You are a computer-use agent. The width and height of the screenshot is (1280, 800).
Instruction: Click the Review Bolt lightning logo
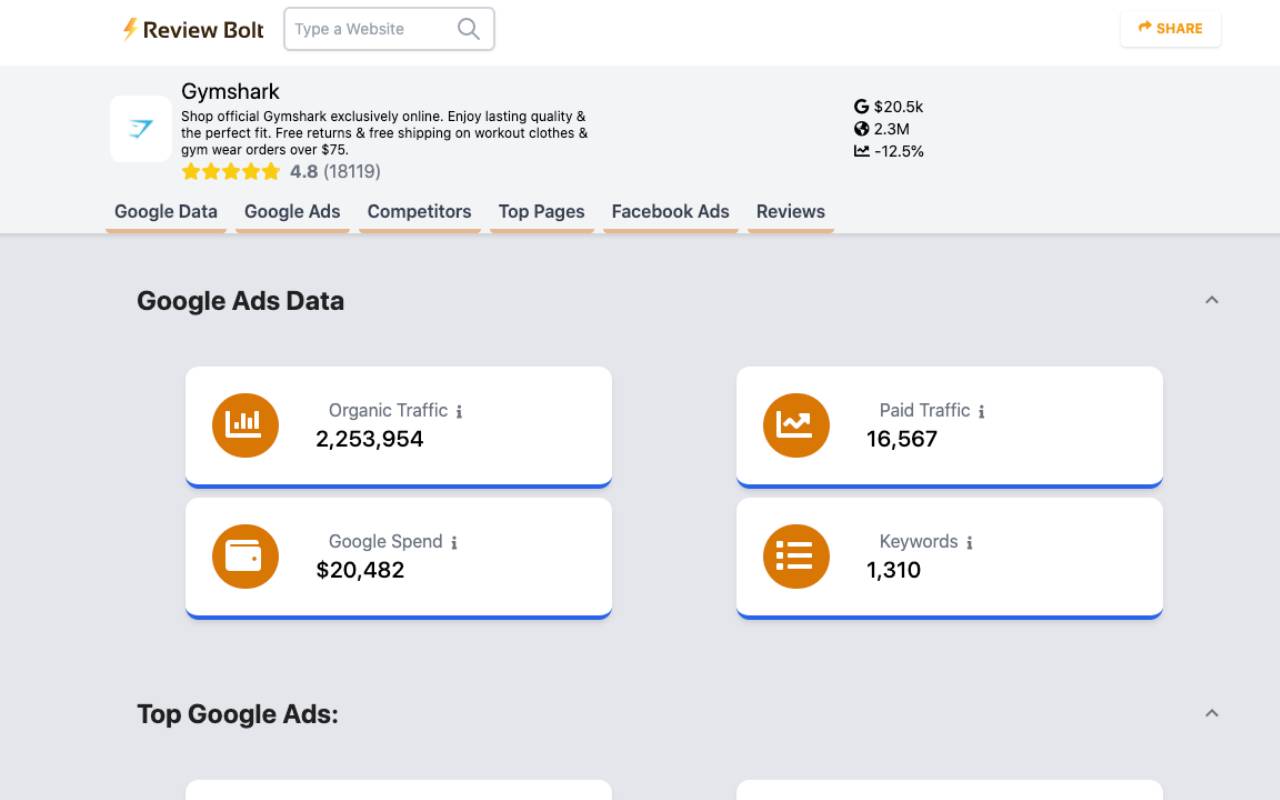130,29
